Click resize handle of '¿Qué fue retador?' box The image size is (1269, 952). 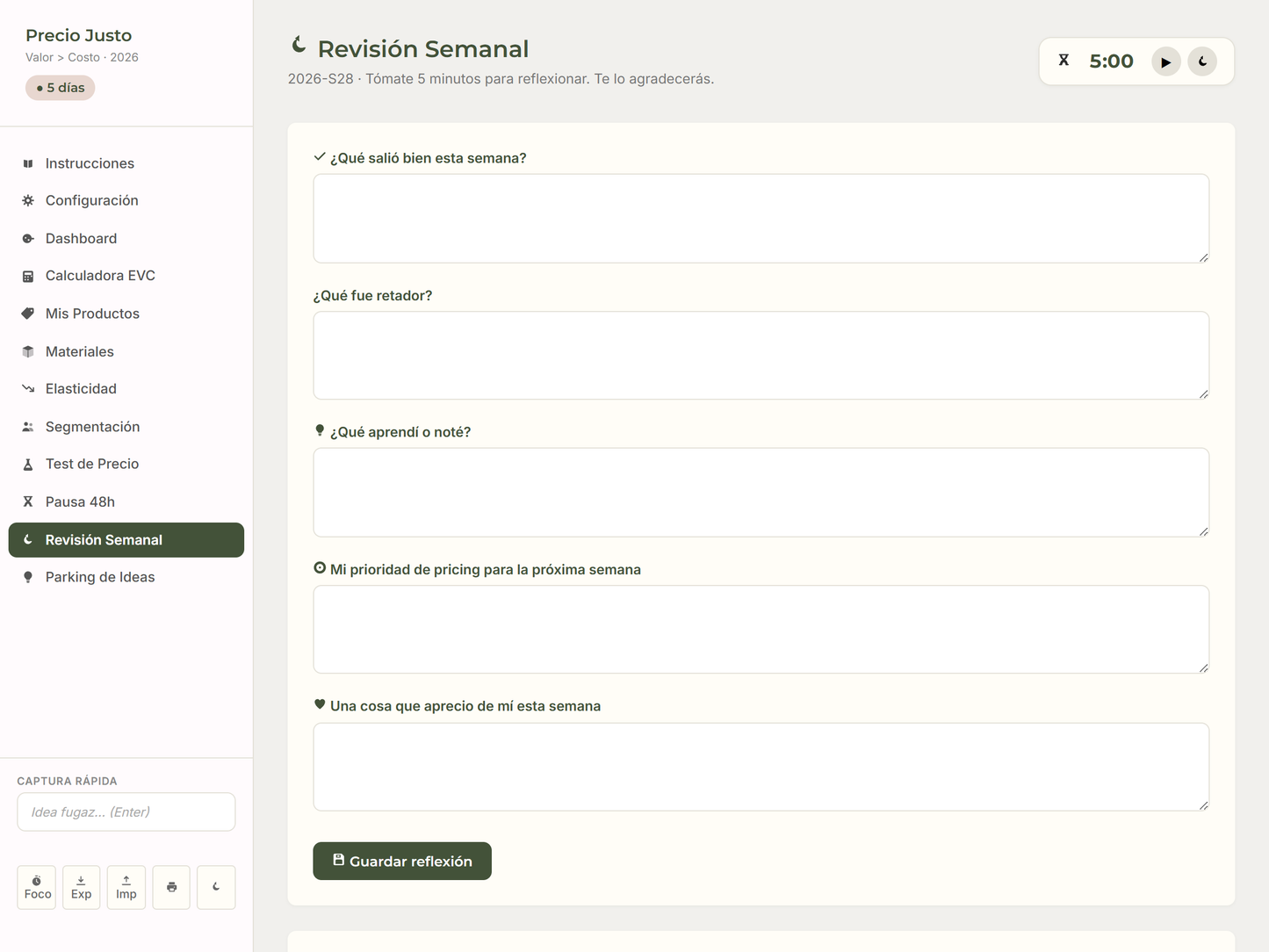pos(1203,394)
